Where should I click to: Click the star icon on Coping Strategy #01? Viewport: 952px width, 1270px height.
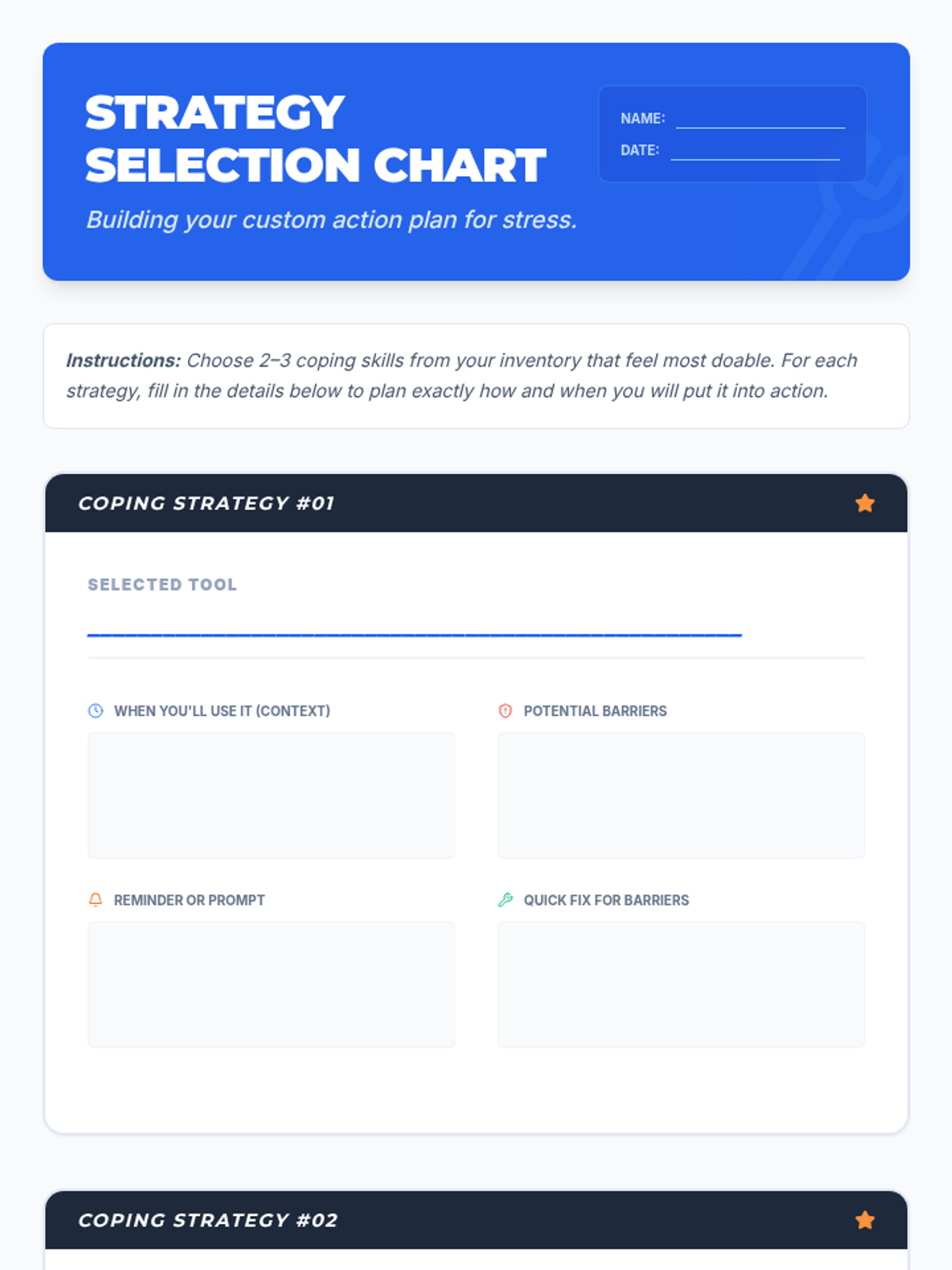coord(865,503)
